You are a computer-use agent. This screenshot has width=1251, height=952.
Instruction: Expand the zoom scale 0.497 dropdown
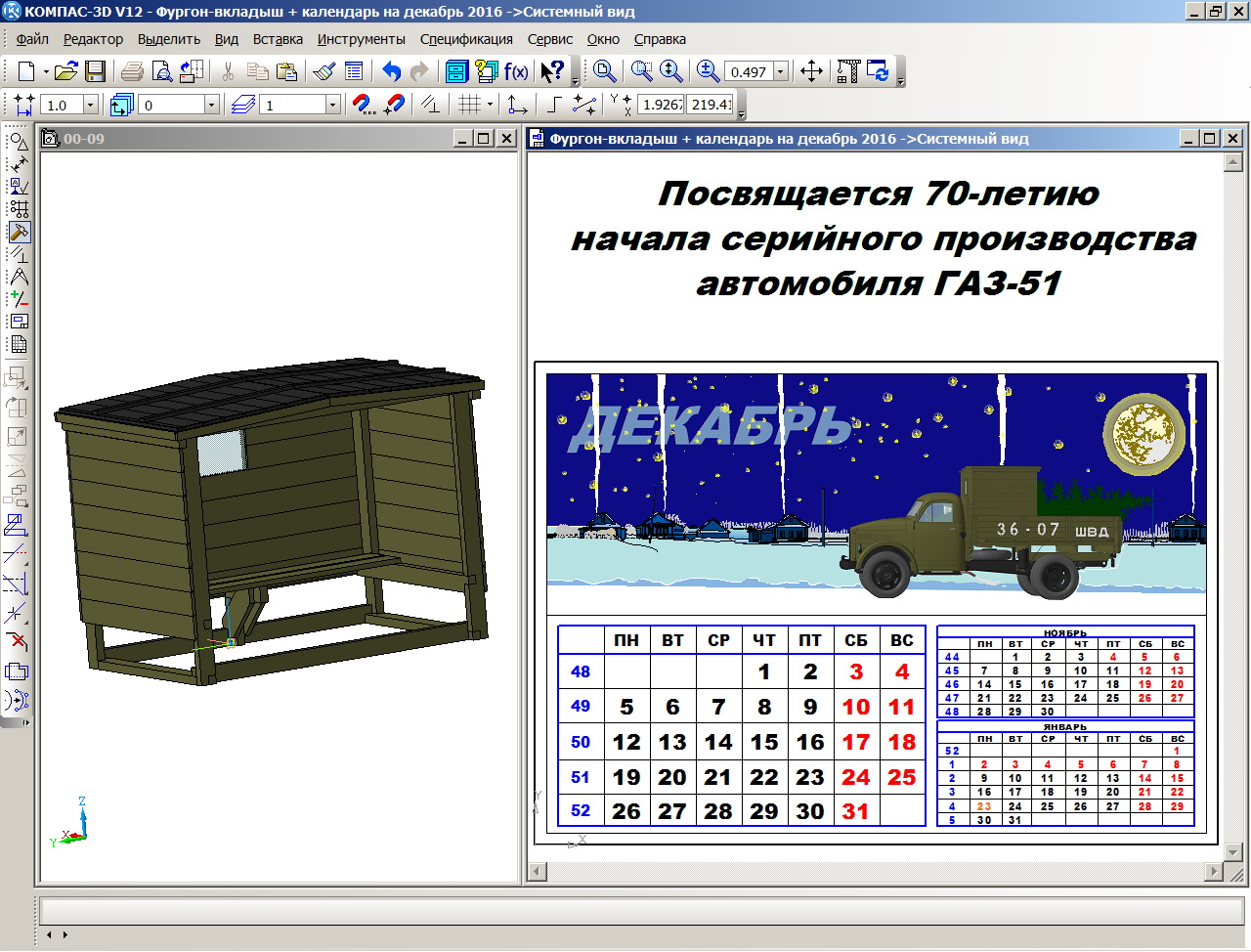pyautogui.click(x=781, y=71)
